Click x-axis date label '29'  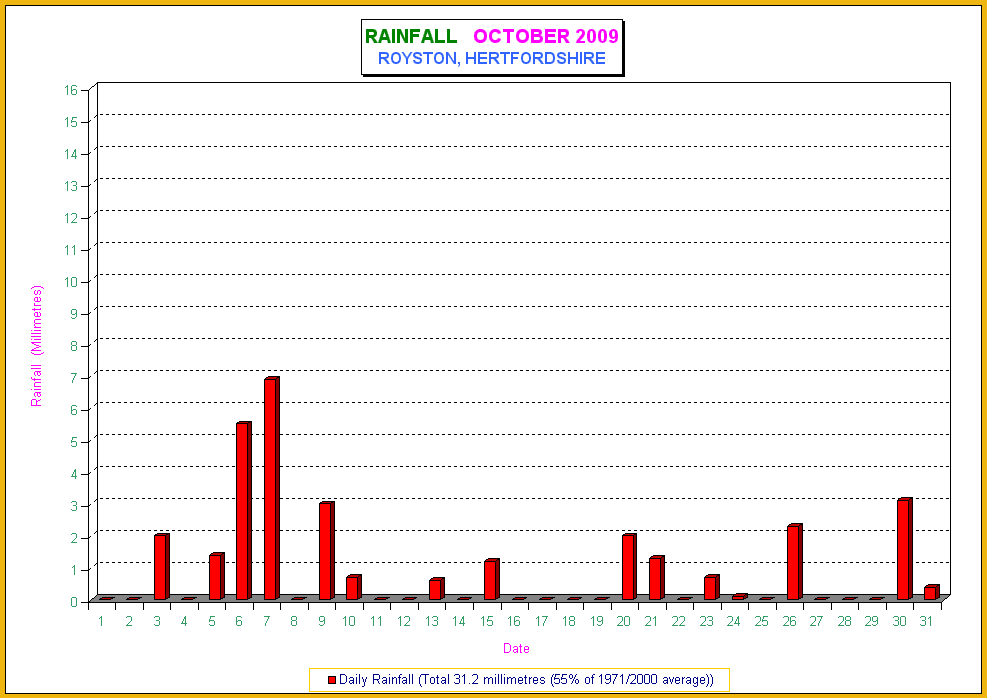click(x=871, y=621)
